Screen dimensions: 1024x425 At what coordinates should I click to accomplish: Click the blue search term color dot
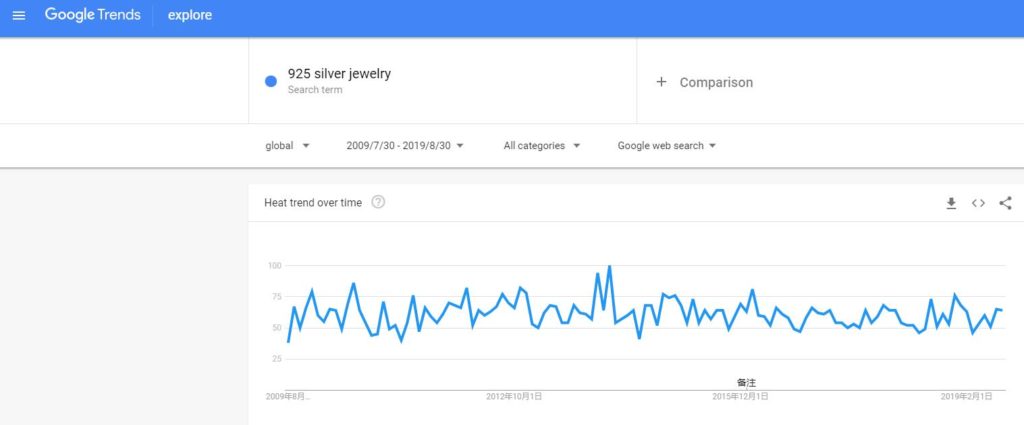[x=271, y=82]
